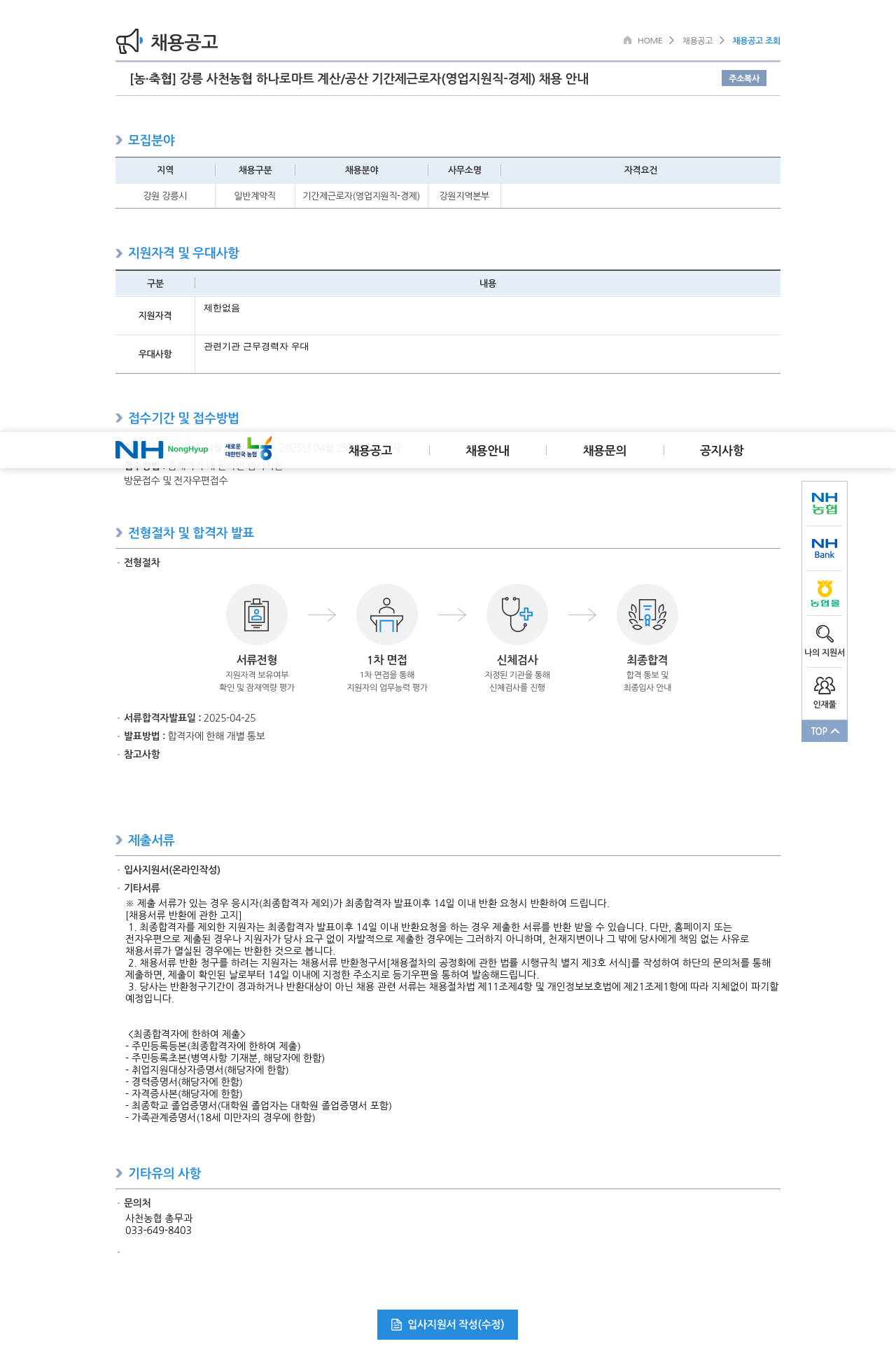
Task: Jump to top with TOP button
Action: tap(825, 731)
